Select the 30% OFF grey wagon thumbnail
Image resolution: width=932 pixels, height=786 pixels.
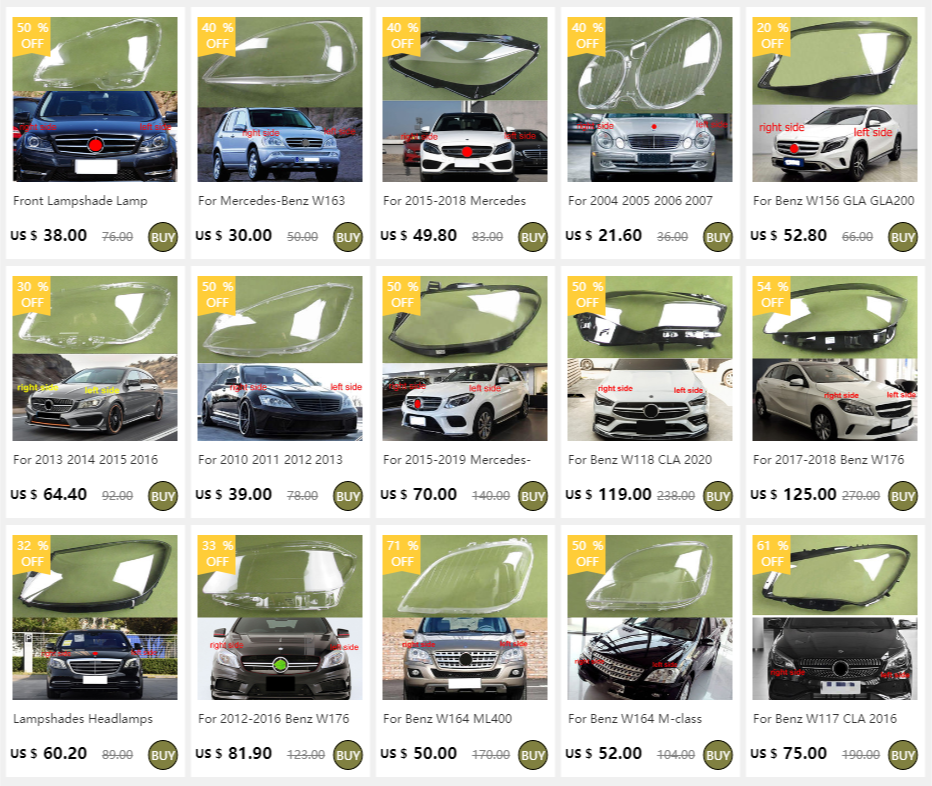(x=95, y=358)
